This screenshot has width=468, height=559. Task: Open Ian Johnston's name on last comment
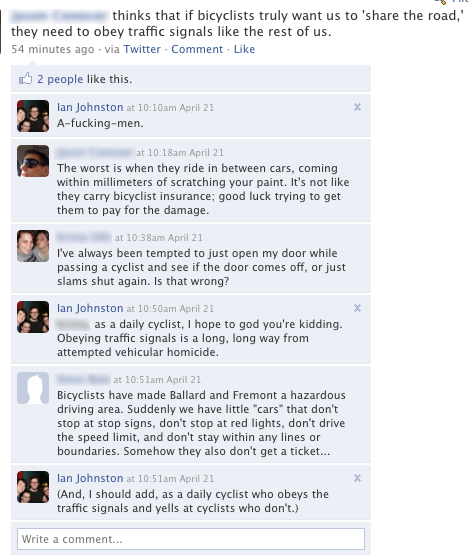pyautogui.click(x=90, y=478)
